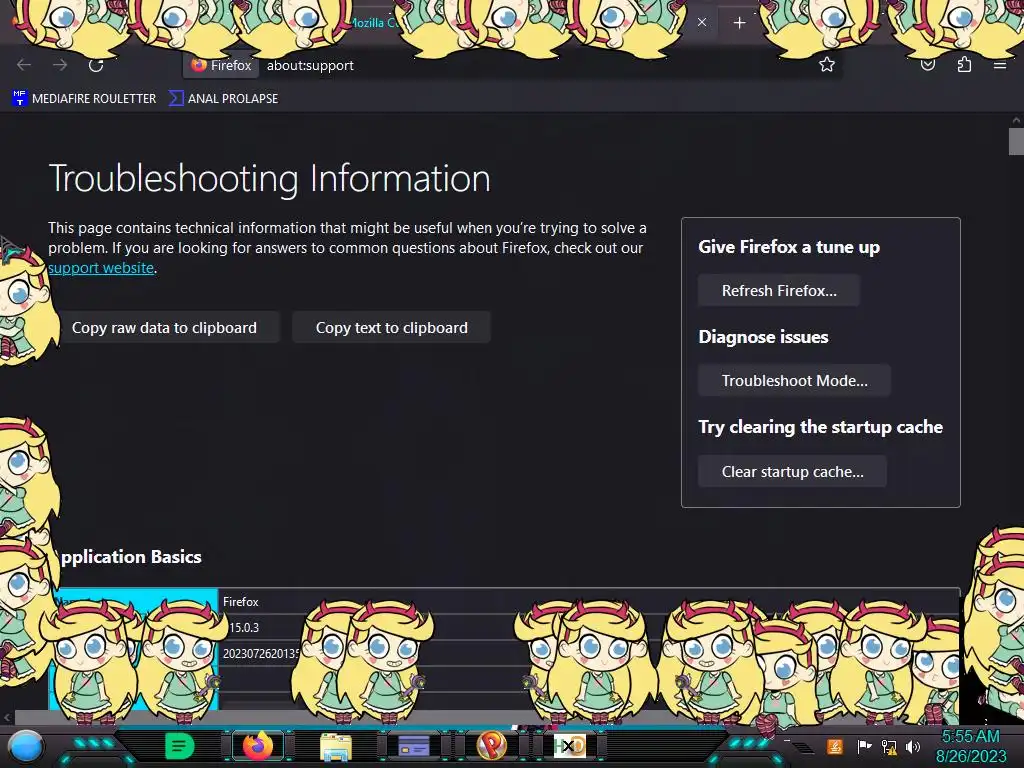Click the Firefox identity box in address bar

(221, 65)
